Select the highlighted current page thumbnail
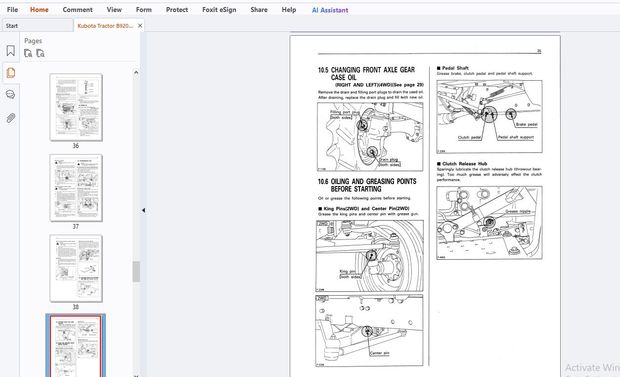The width and height of the screenshot is (620, 377). point(76,346)
